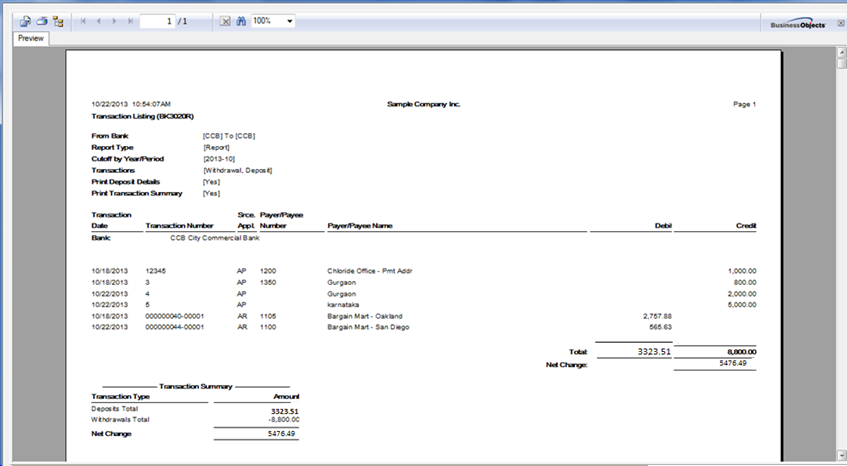Click the Page 1 label
Image resolution: width=847 pixels, height=466 pixels.
pyautogui.click(x=744, y=104)
